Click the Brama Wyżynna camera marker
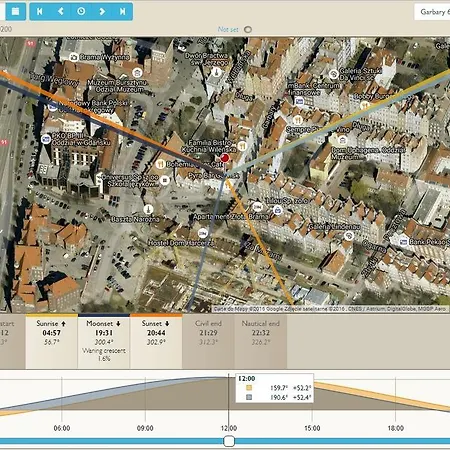The height and width of the screenshot is (450, 450). 73,57
